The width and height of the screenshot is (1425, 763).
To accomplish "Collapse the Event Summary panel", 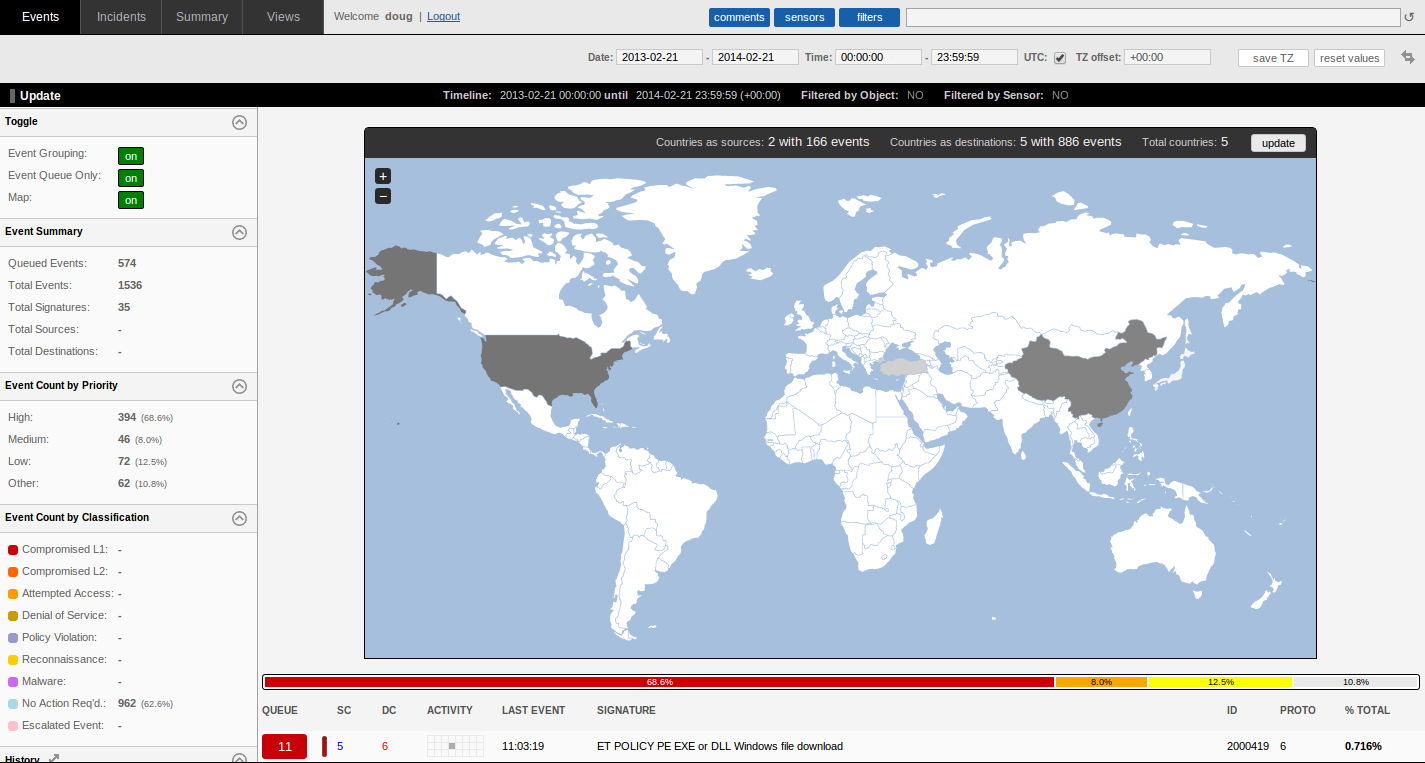I will [x=240, y=232].
